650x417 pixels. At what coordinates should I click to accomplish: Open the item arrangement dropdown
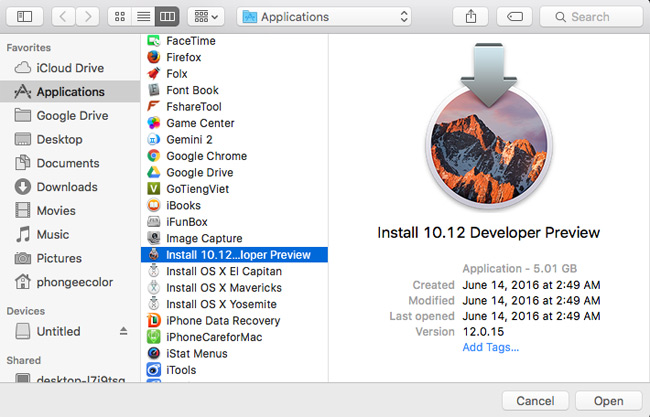click(206, 17)
